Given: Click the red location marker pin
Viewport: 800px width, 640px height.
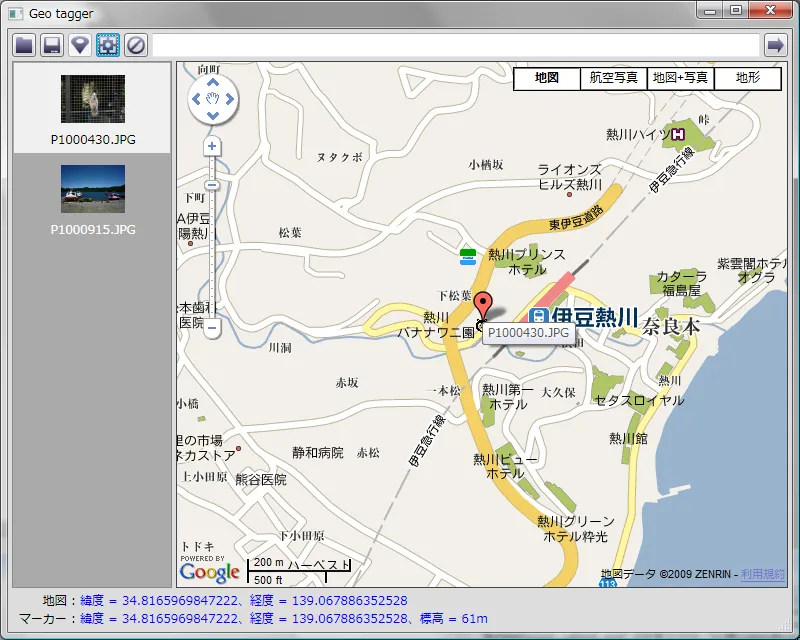Looking at the screenshot, I should click(x=484, y=304).
